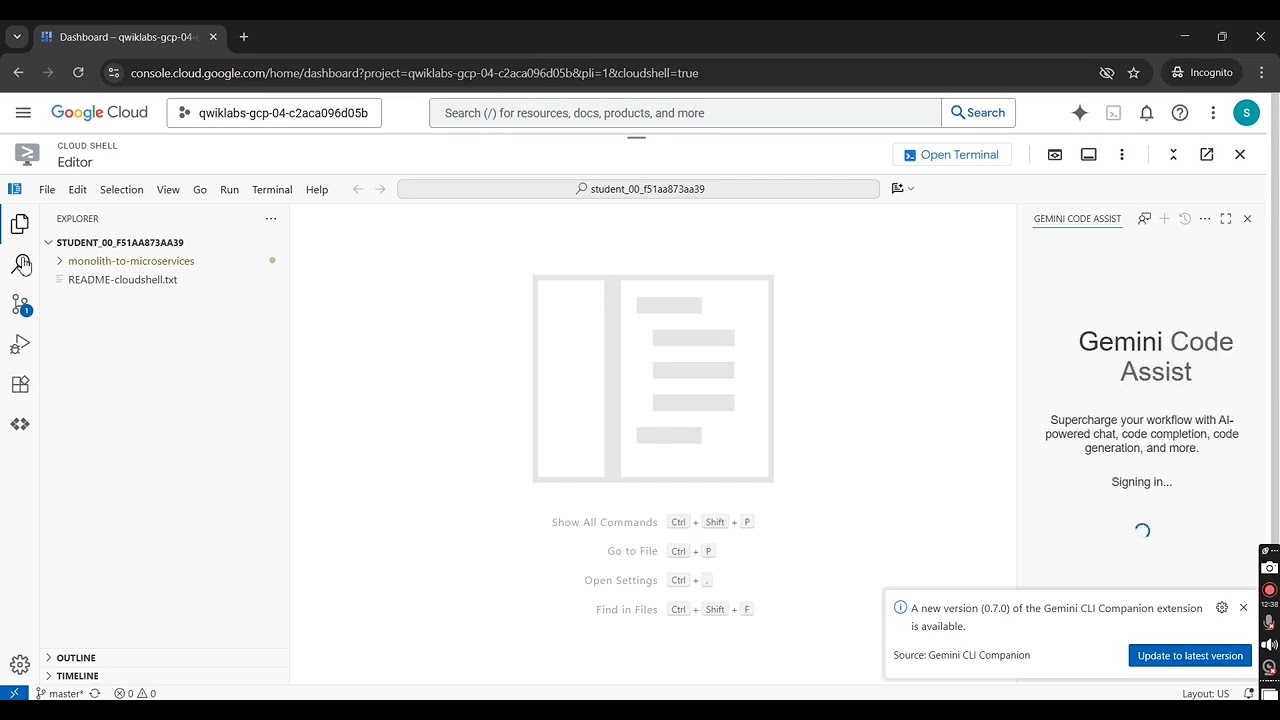Collapse the Cloud Shell panel

click(1173, 155)
